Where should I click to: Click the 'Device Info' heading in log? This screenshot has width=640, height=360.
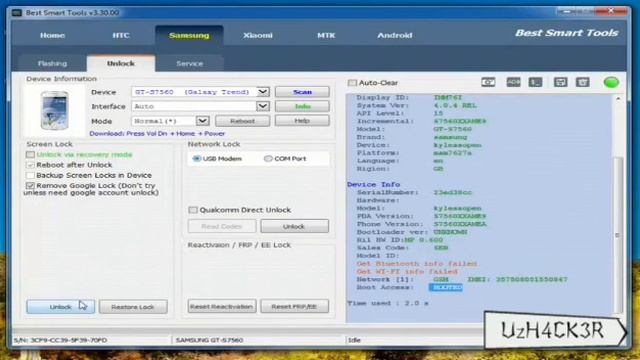point(373,184)
